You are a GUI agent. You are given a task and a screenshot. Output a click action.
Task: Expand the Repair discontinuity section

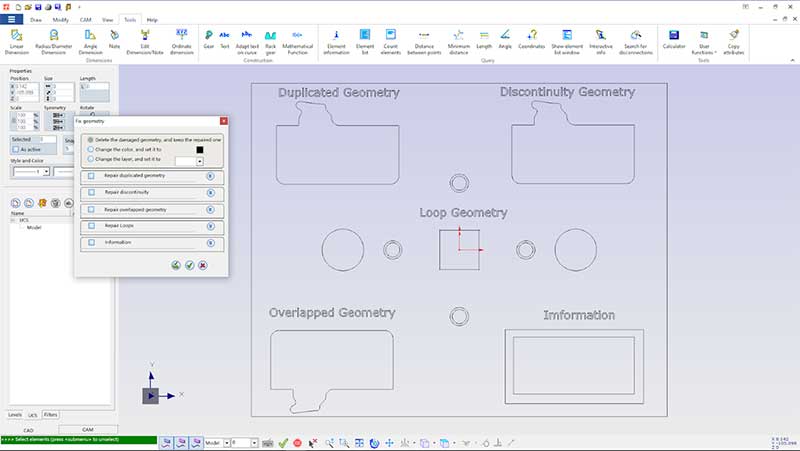point(210,193)
